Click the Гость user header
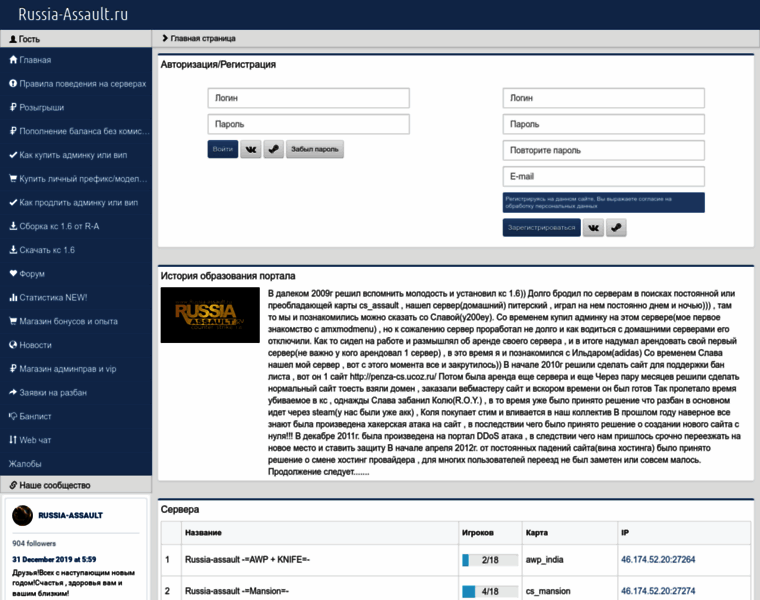The height and width of the screenshot is (600, 760). pyautogui.click(x=25, y=39)
